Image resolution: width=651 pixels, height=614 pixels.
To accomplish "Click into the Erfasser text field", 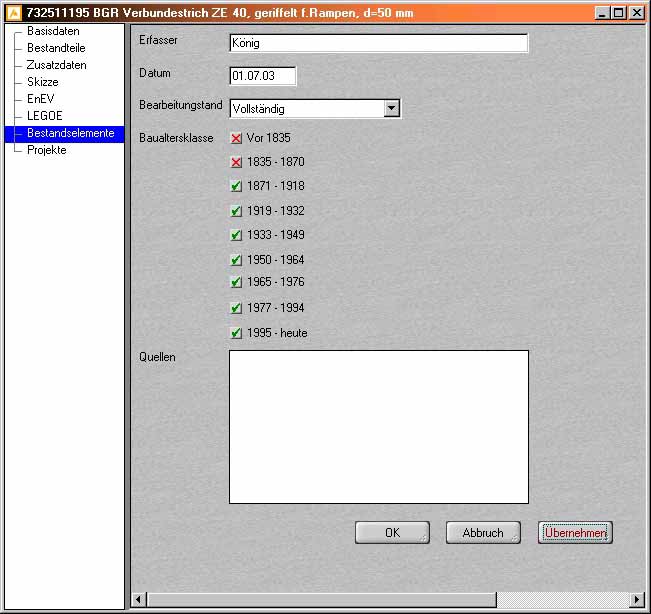I will pyautogui.click(x=378, y=44).
